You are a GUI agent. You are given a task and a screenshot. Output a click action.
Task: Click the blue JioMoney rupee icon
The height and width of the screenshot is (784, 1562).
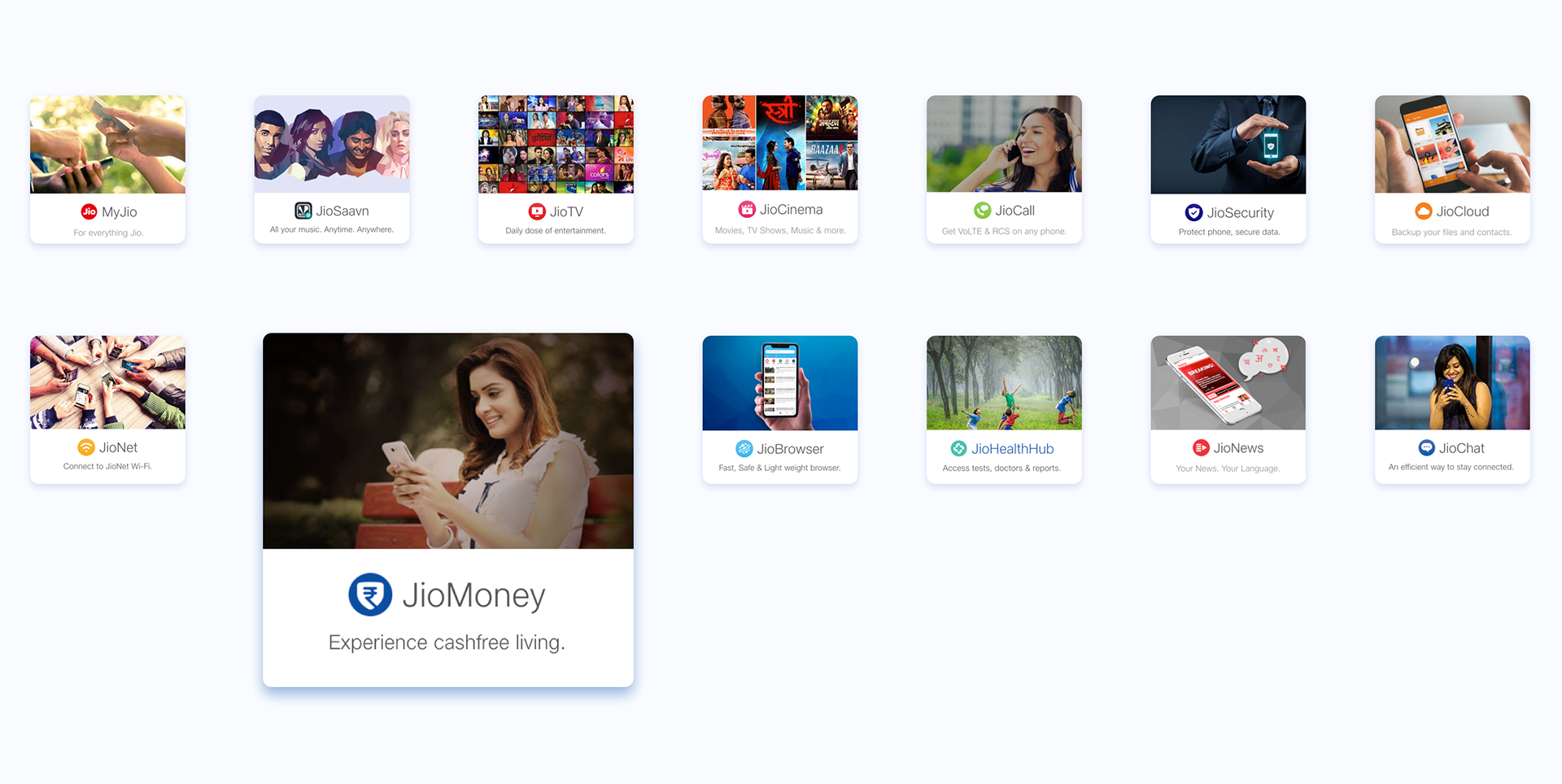click(370, 595)
